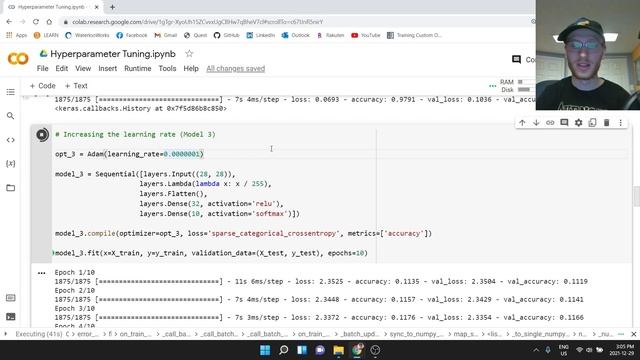The width and height of the screenshot is (640, 360).
Task: Open the files folder sidebar icon
Action: click(x=11, y=188)
